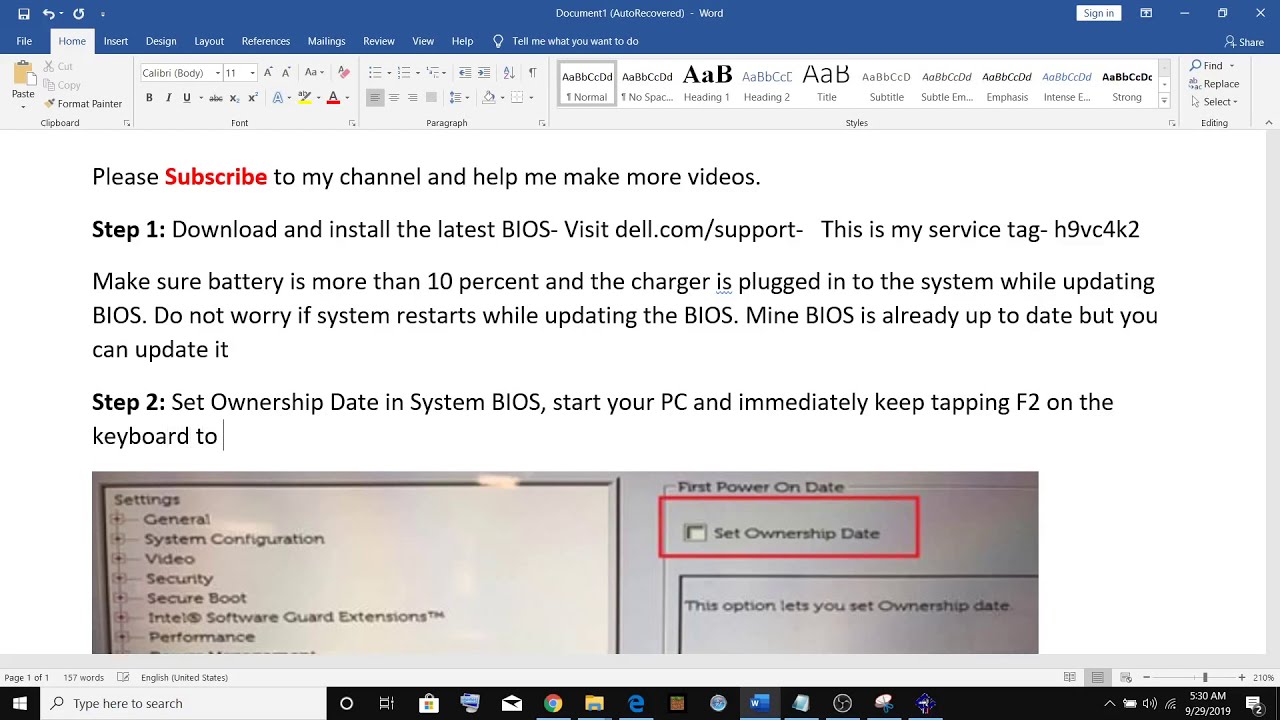Open the Font name combo box dropdown
This screenshot has width=1280, height=720.
pyautogui.click(x=216, y=73)
